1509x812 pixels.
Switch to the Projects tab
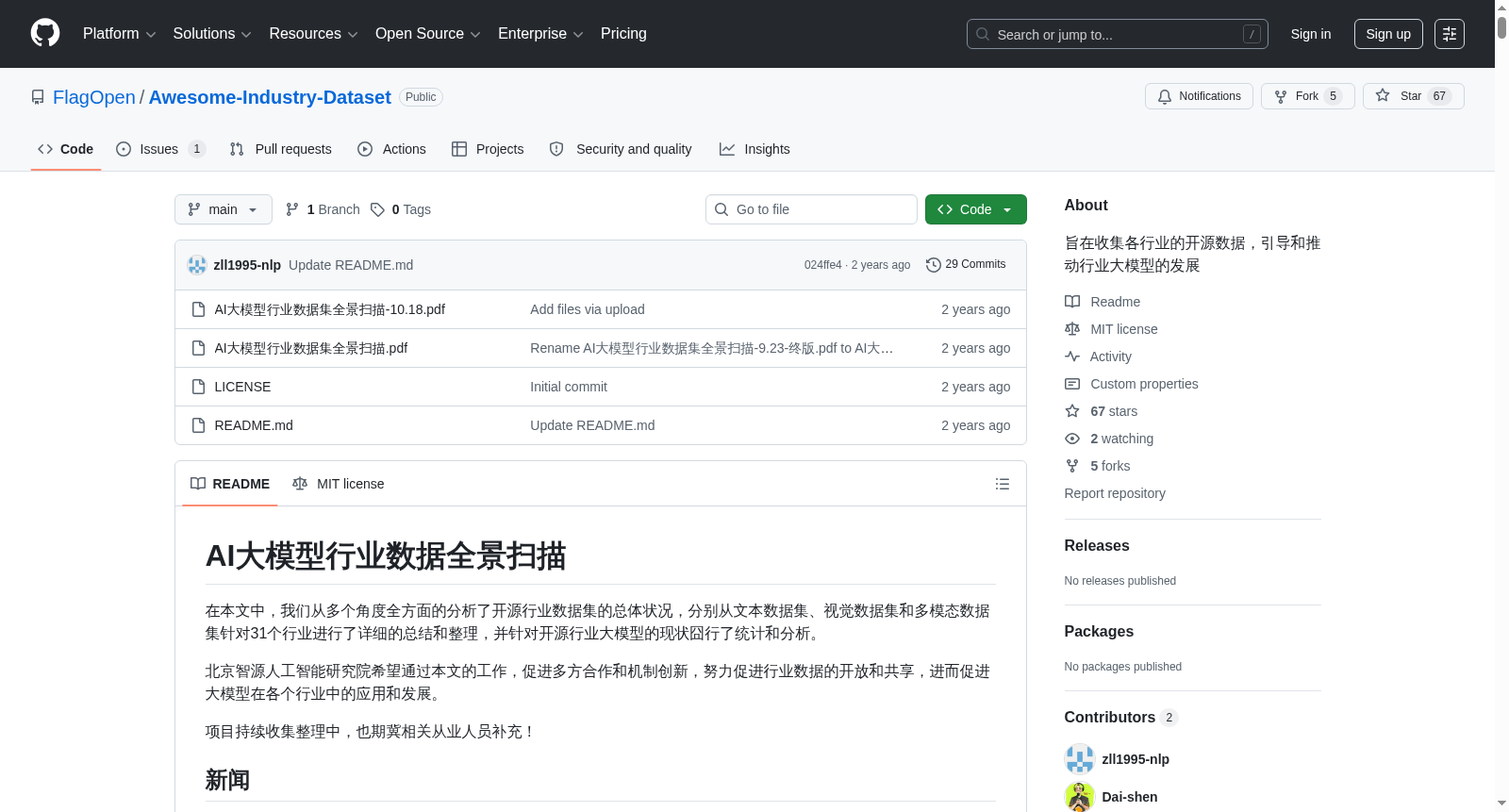coord(488,149)
